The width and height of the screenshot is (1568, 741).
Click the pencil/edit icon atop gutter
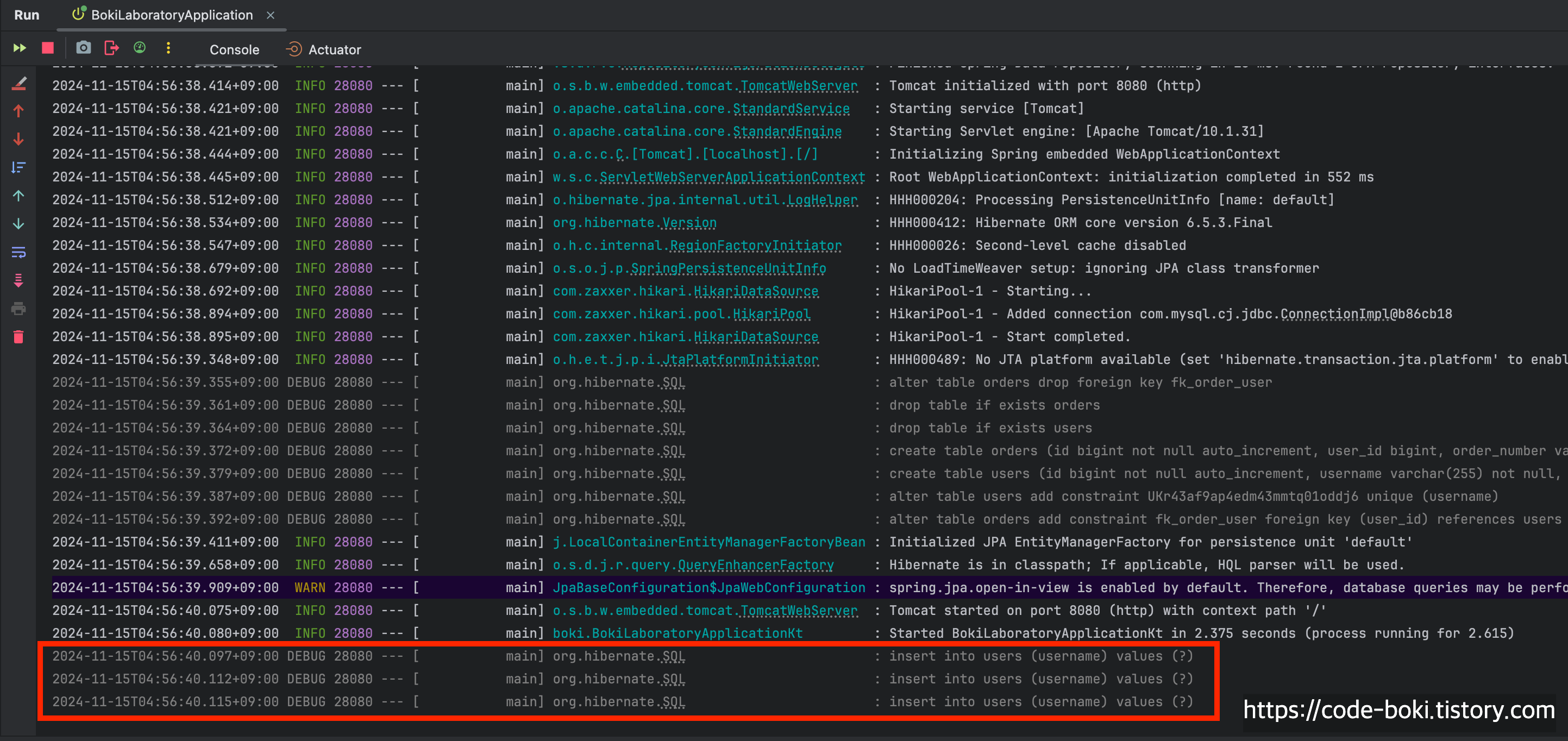[x=19, y=84]
